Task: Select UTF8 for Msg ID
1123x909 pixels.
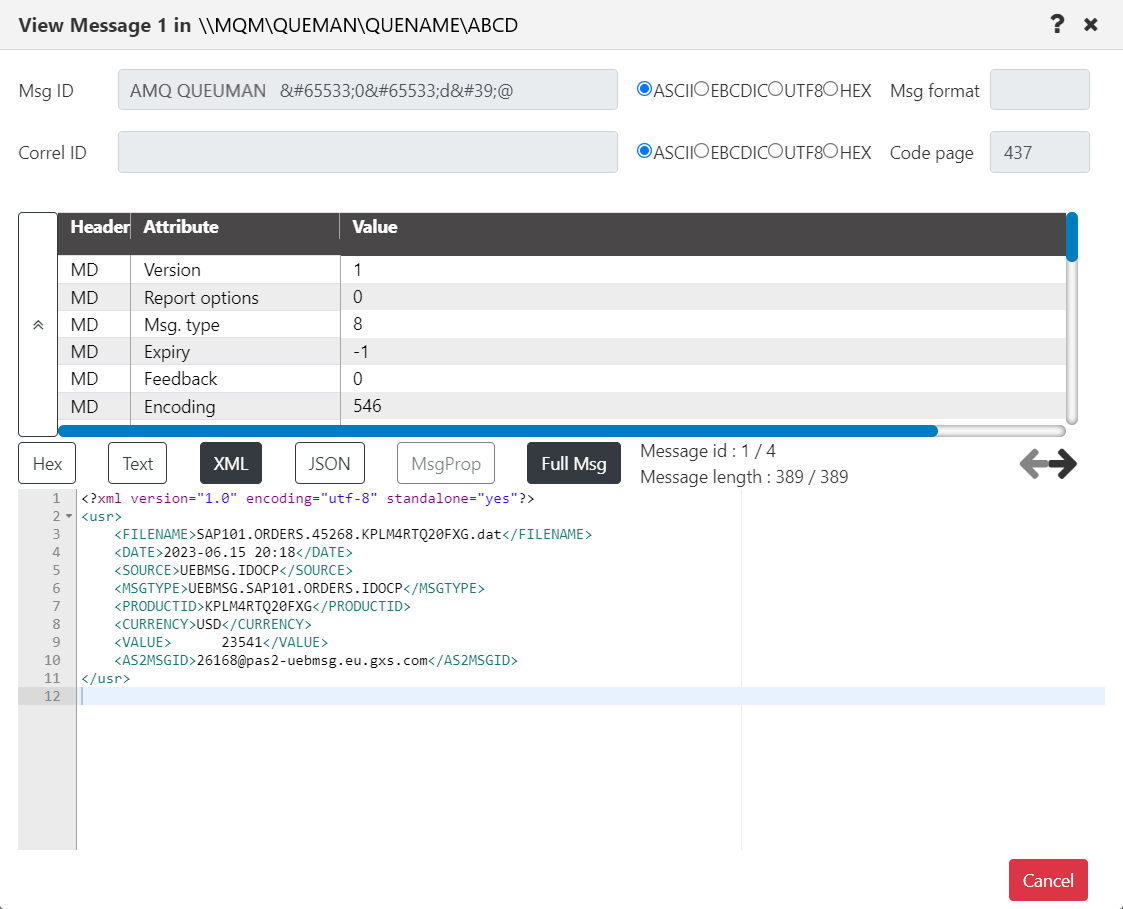Action: [775, 89]
